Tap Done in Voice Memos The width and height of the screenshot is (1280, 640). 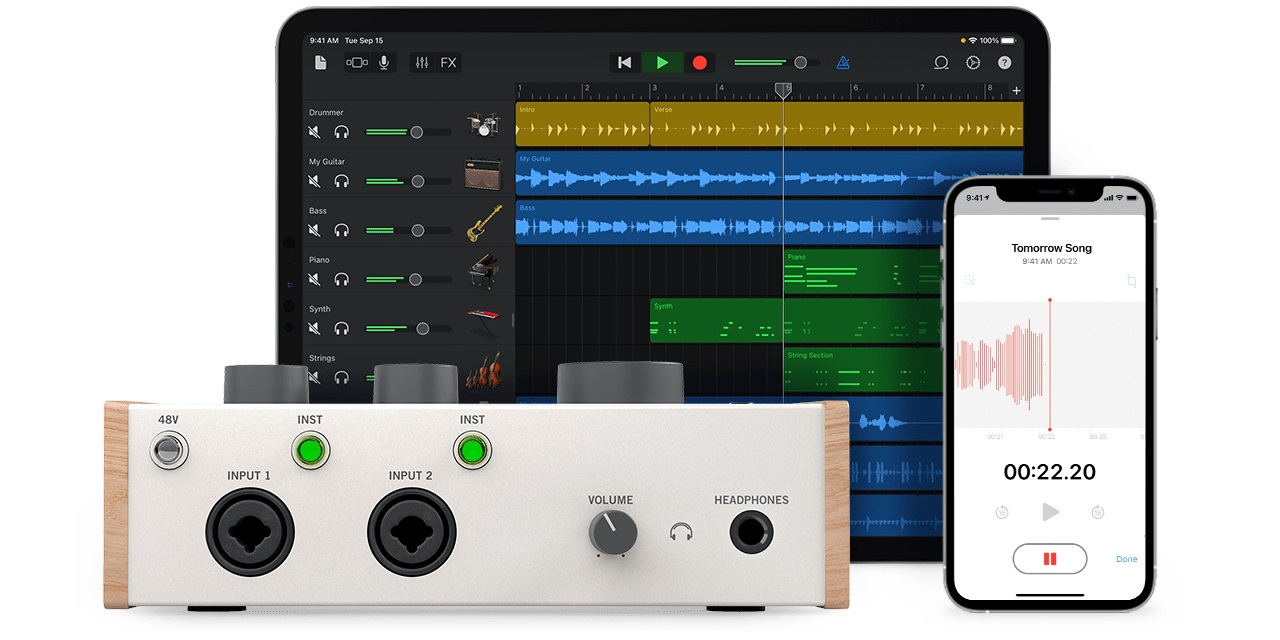(1126, 559)
